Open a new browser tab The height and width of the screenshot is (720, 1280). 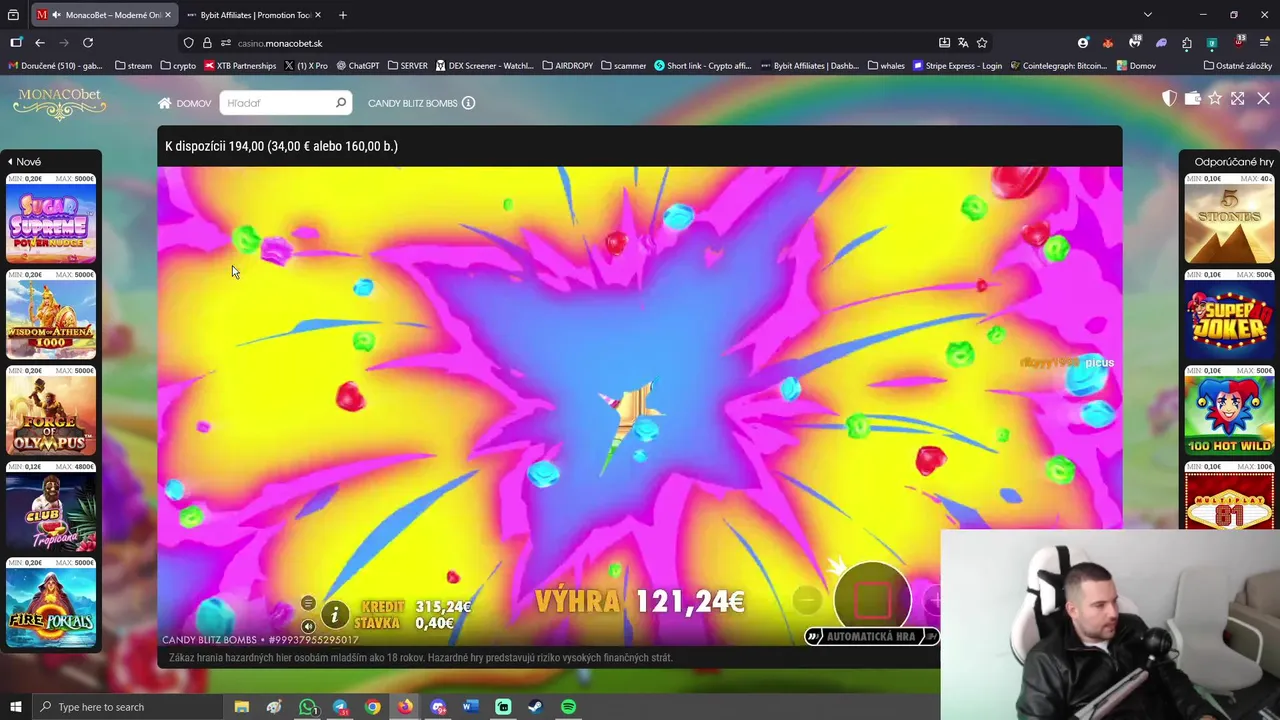click(x=343, y=15)
